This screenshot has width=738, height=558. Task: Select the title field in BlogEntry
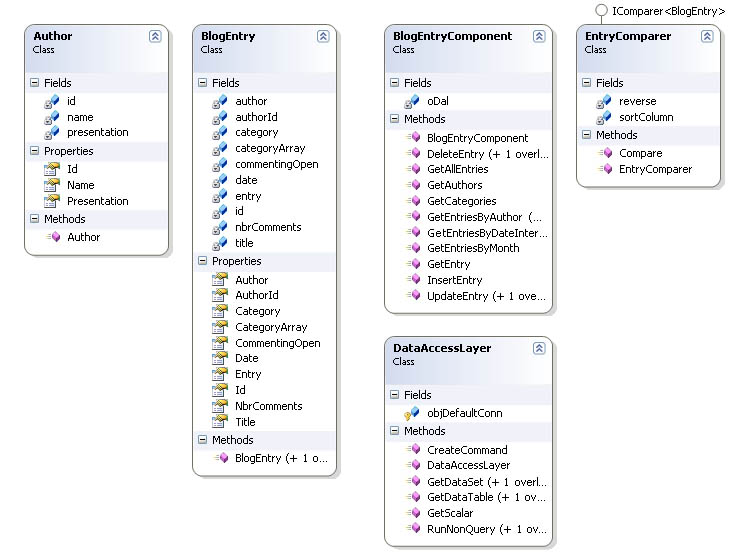(244, 243)
